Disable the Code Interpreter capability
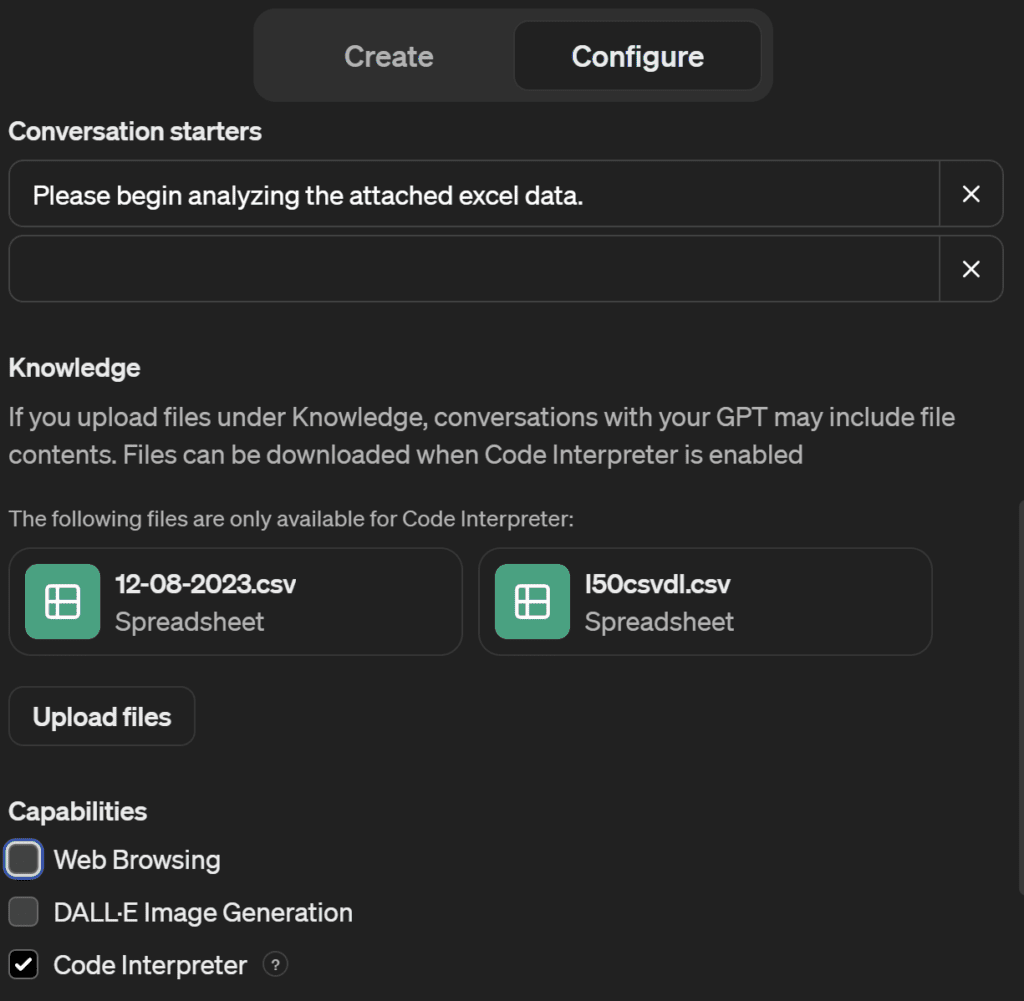 [23, 964]
